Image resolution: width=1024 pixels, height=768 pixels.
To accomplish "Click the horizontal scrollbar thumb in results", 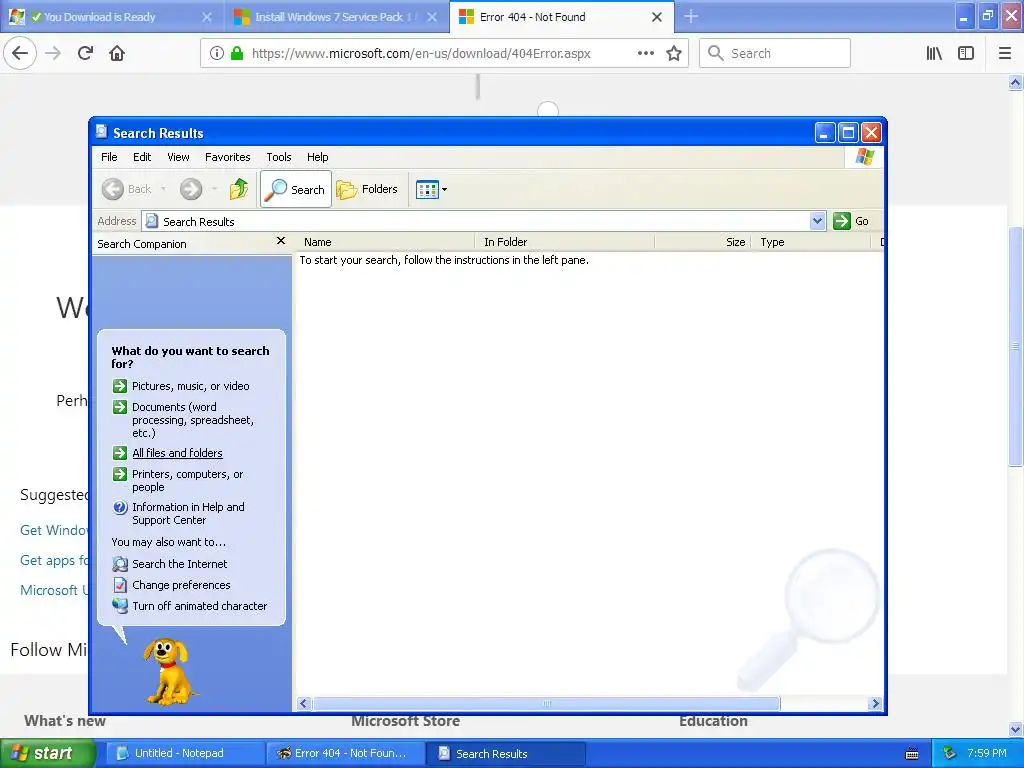I will point(547,703).
